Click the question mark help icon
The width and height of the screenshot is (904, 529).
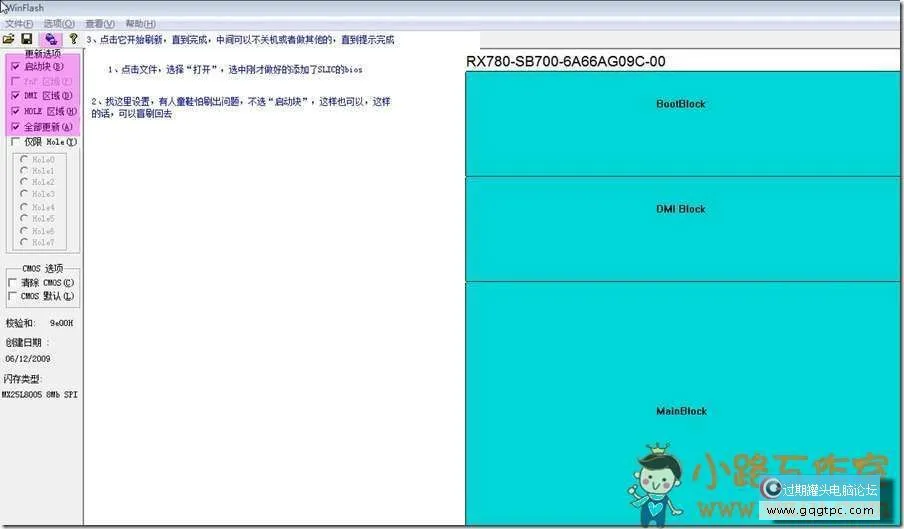(x=73, y=39)
